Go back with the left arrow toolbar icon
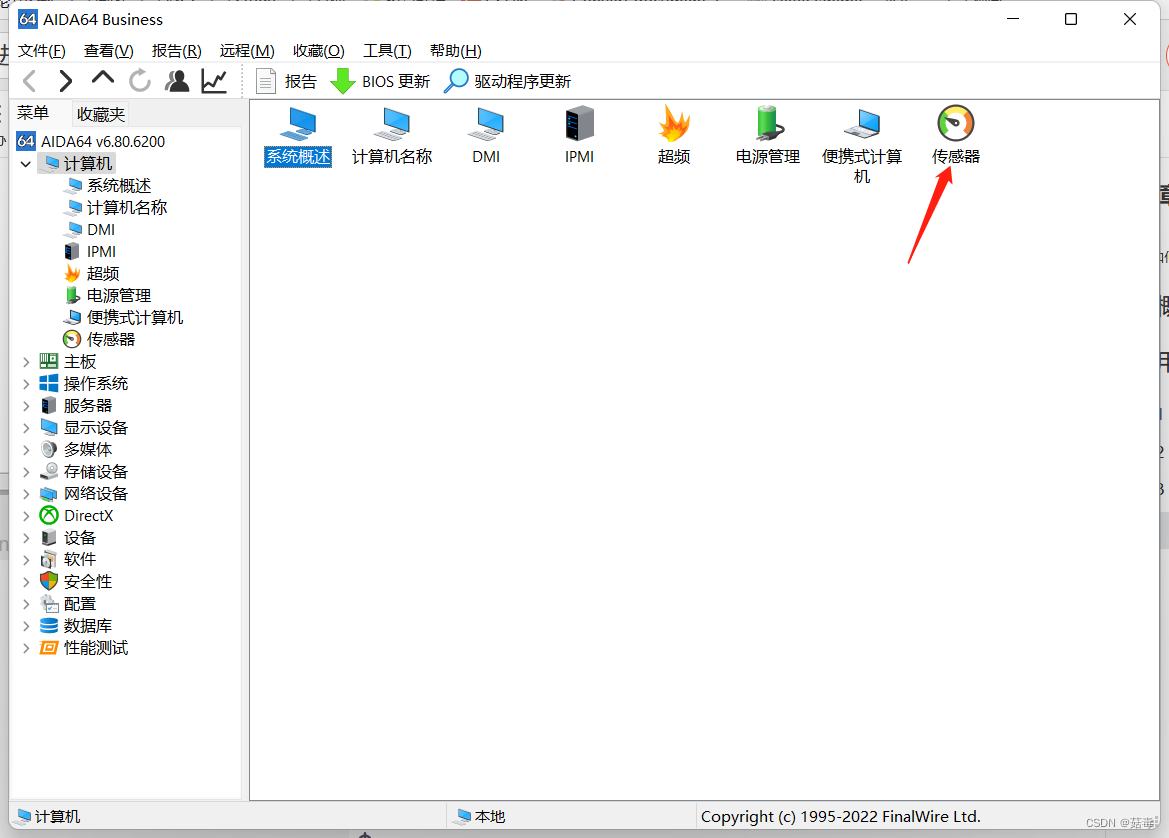This screenshot has width=1169, height=838. pyautogui.click(x=30, y=81)
